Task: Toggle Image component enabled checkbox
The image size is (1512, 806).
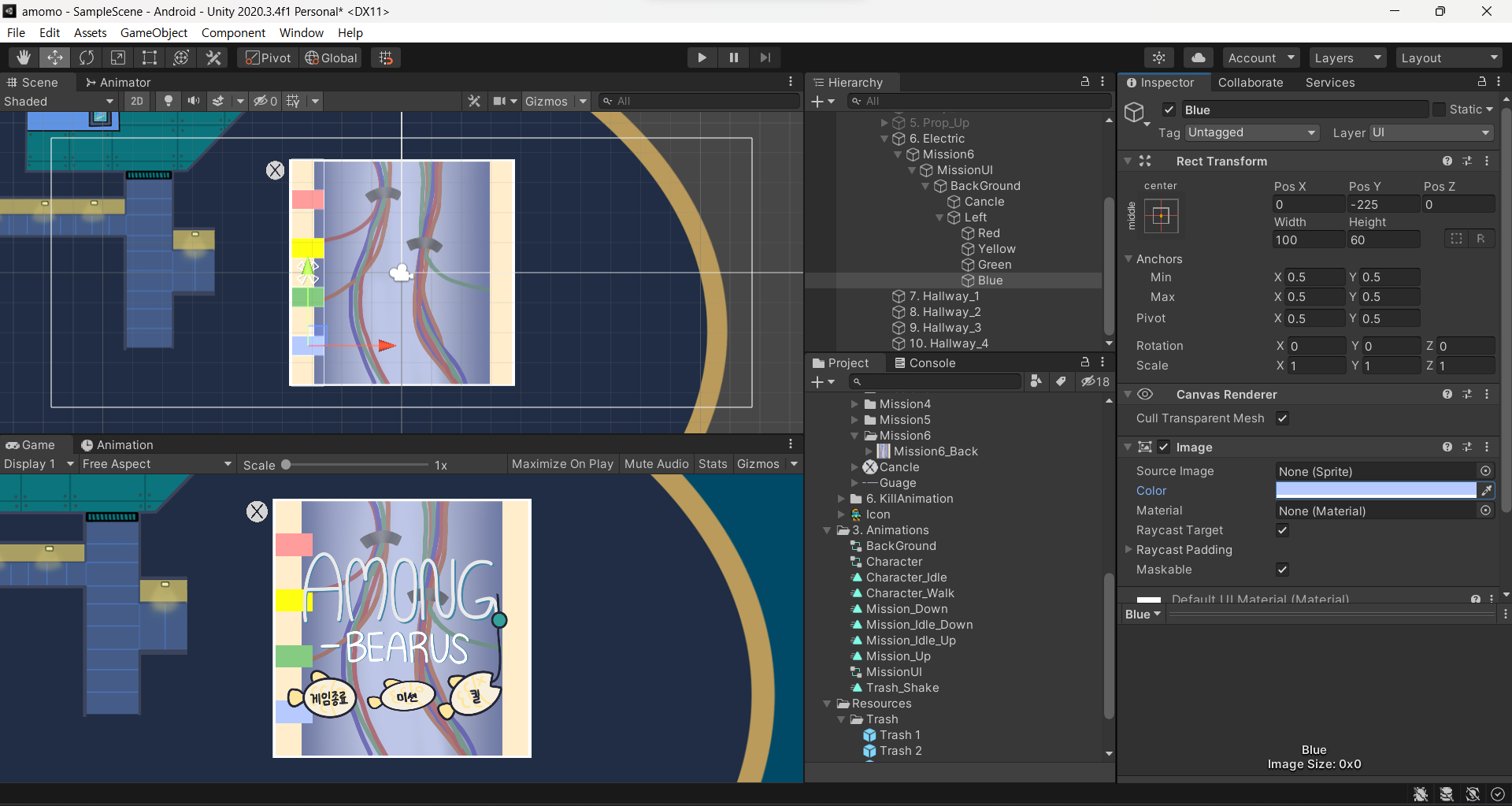Action: pos(1164,447)
